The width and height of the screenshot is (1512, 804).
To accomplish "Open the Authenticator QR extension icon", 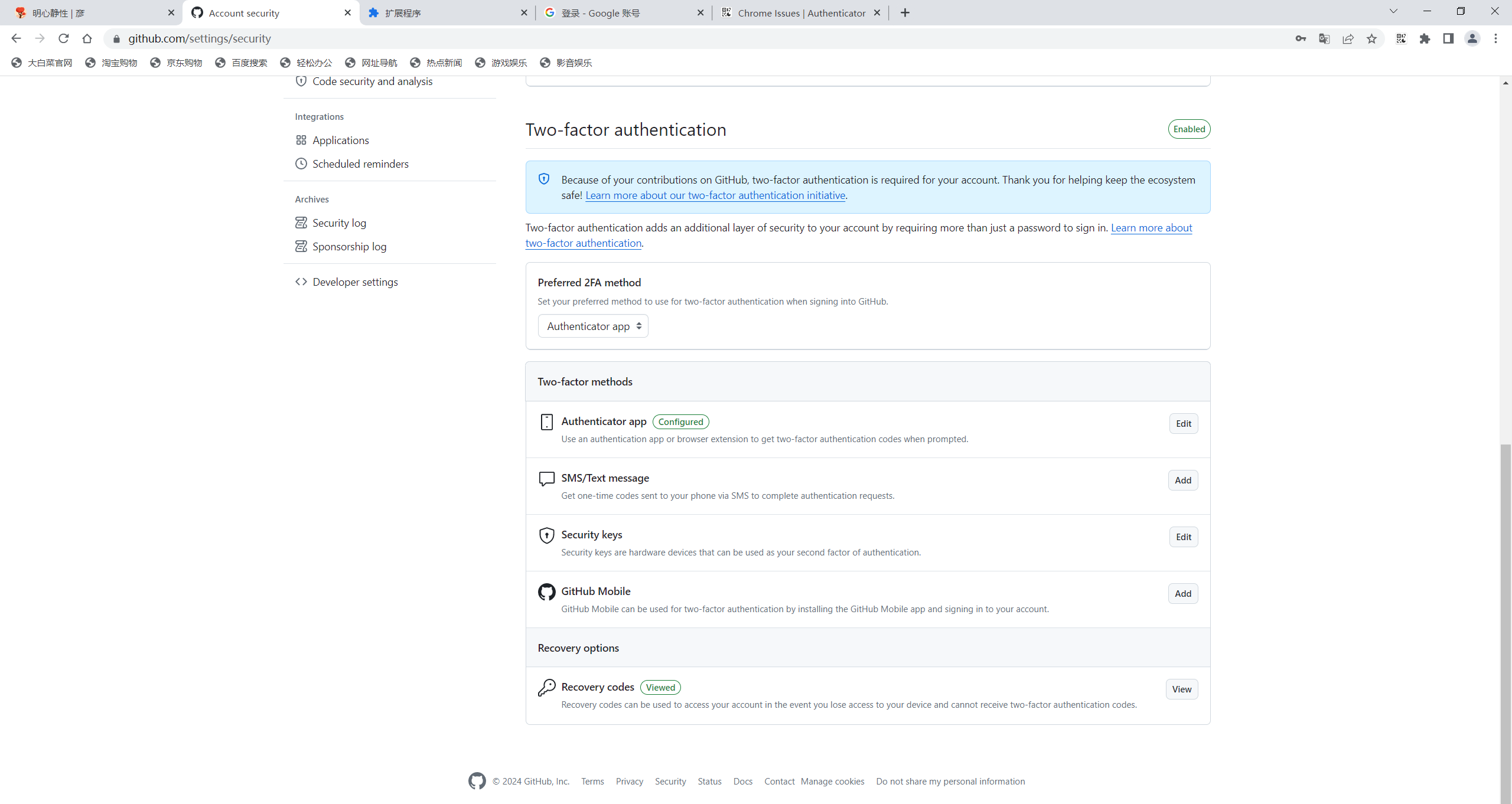I will (1401, 38).
